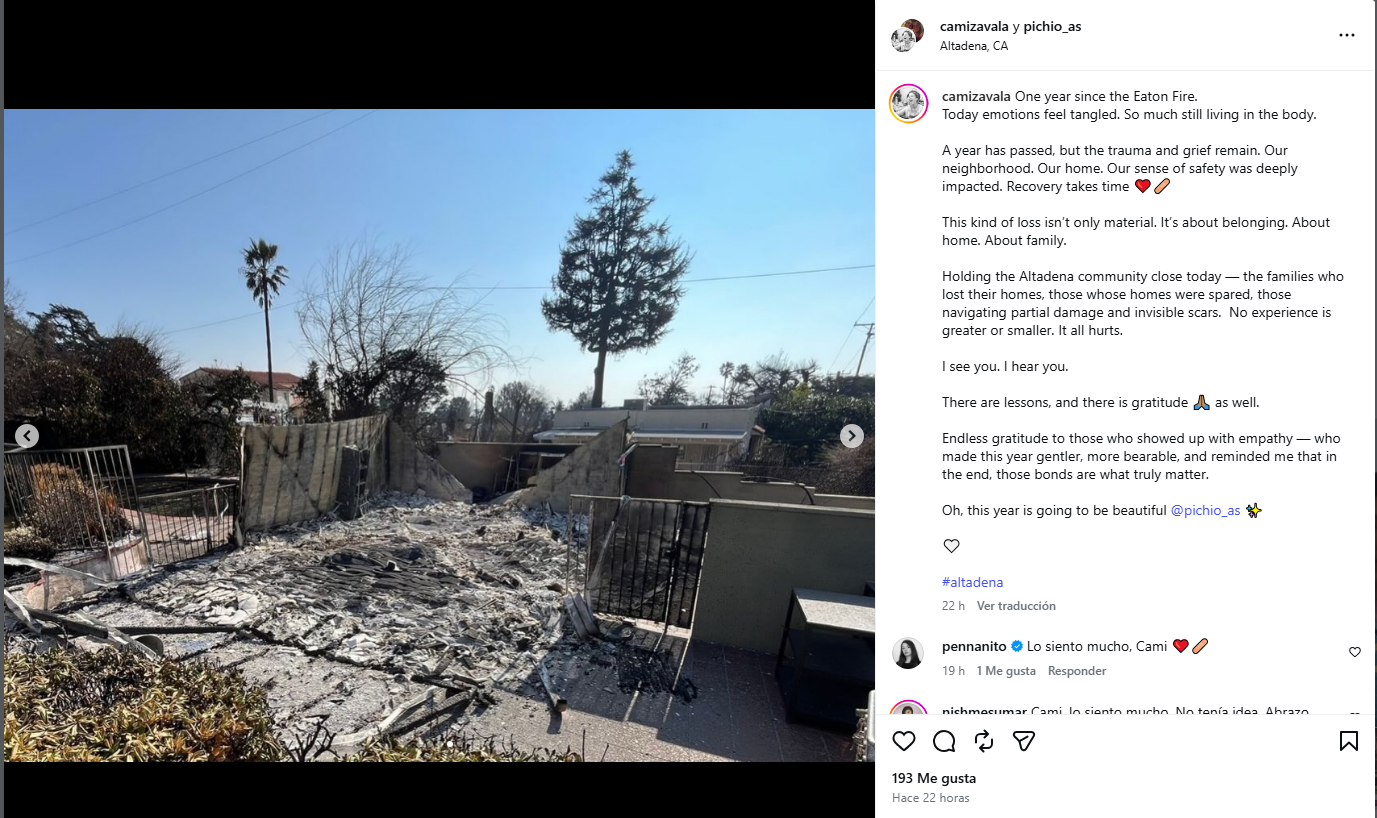Open three-dot more options menu

(x=1347, y=35)
